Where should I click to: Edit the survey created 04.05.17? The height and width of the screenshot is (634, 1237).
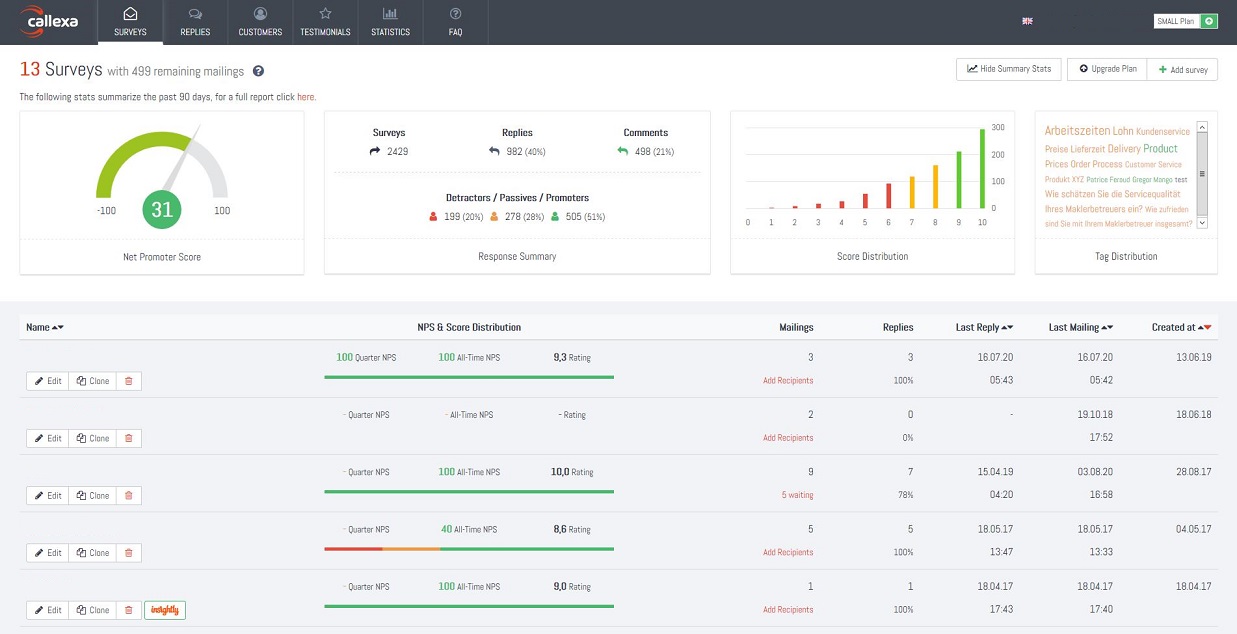(x=47, y=552)
